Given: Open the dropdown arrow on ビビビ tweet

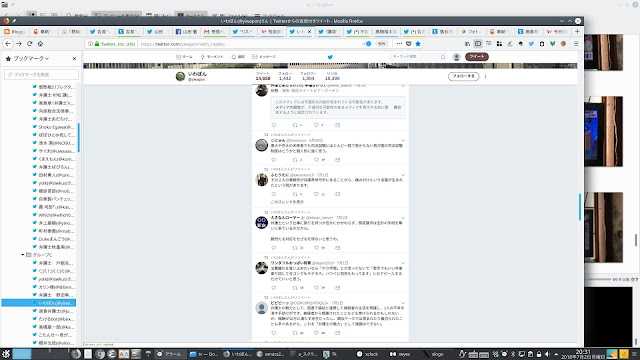Looking at the screenshot, I should (403, 303).
